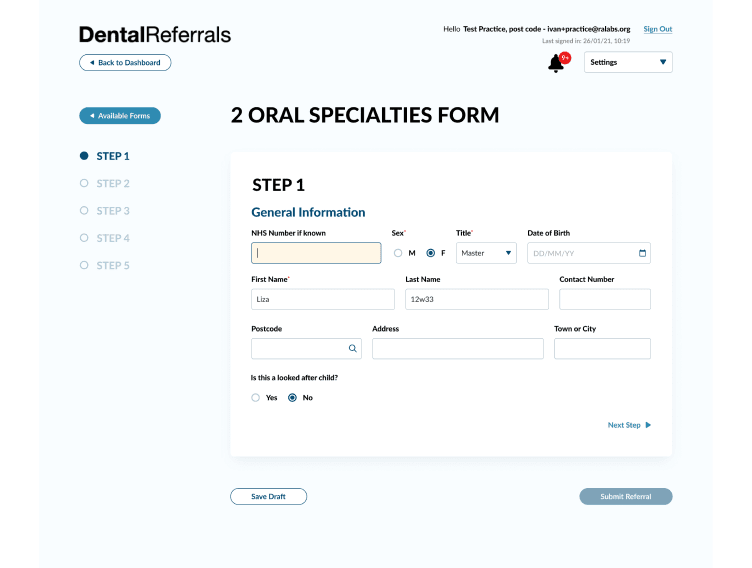The image size is (752, 568).
Task: Click the red notification count badge
Action: tap(565, 58)
